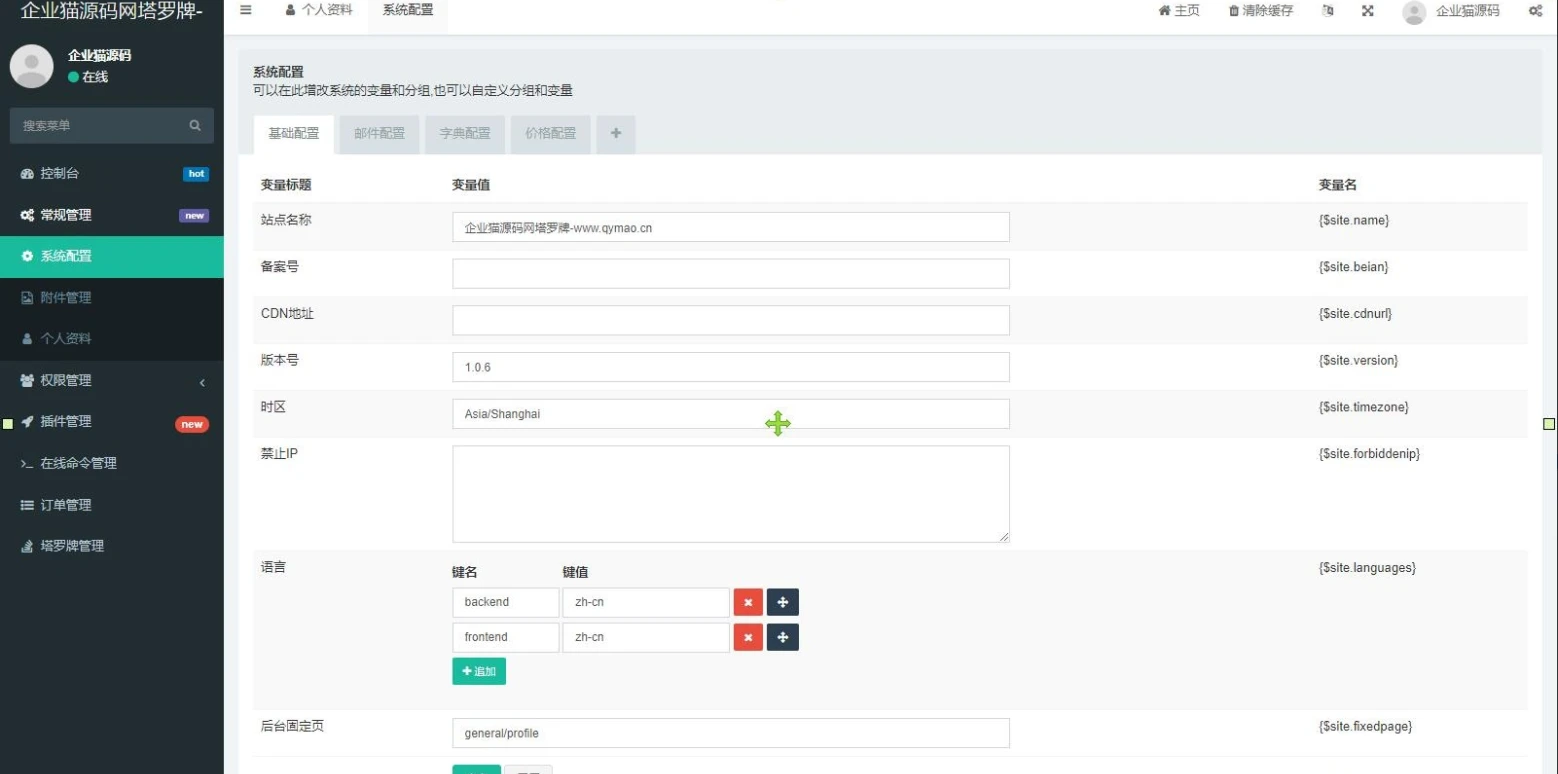Open 在线命令管理 menu item

click(x=112, y=463)
